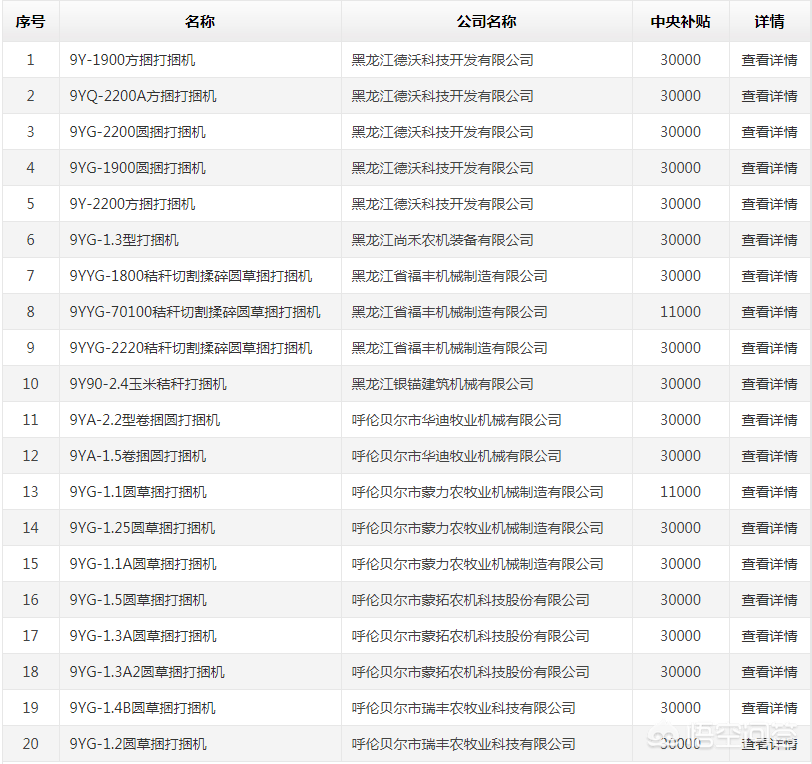Click the 序号 column header
812x764 pixels.
pos(31,22)
